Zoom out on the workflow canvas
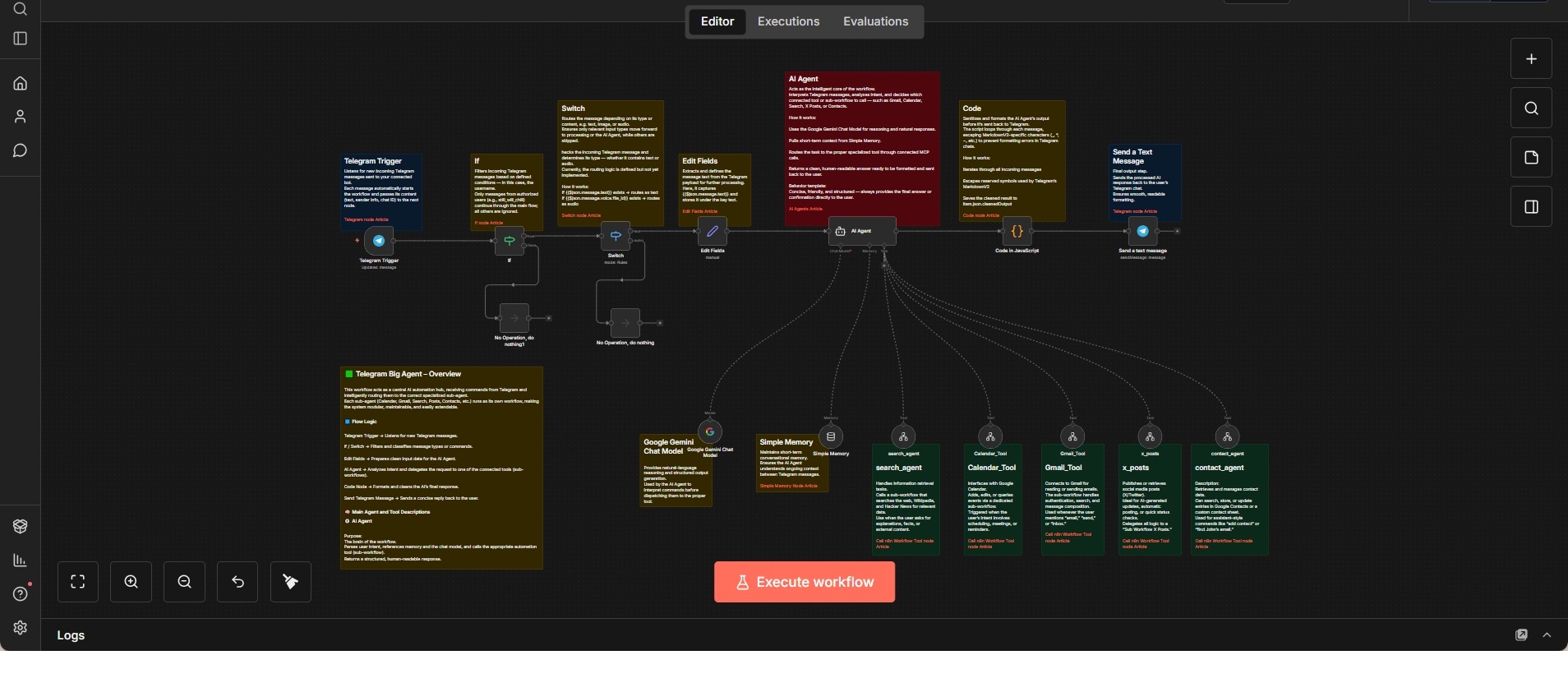 pyautogui.click(x=185, y=582)
